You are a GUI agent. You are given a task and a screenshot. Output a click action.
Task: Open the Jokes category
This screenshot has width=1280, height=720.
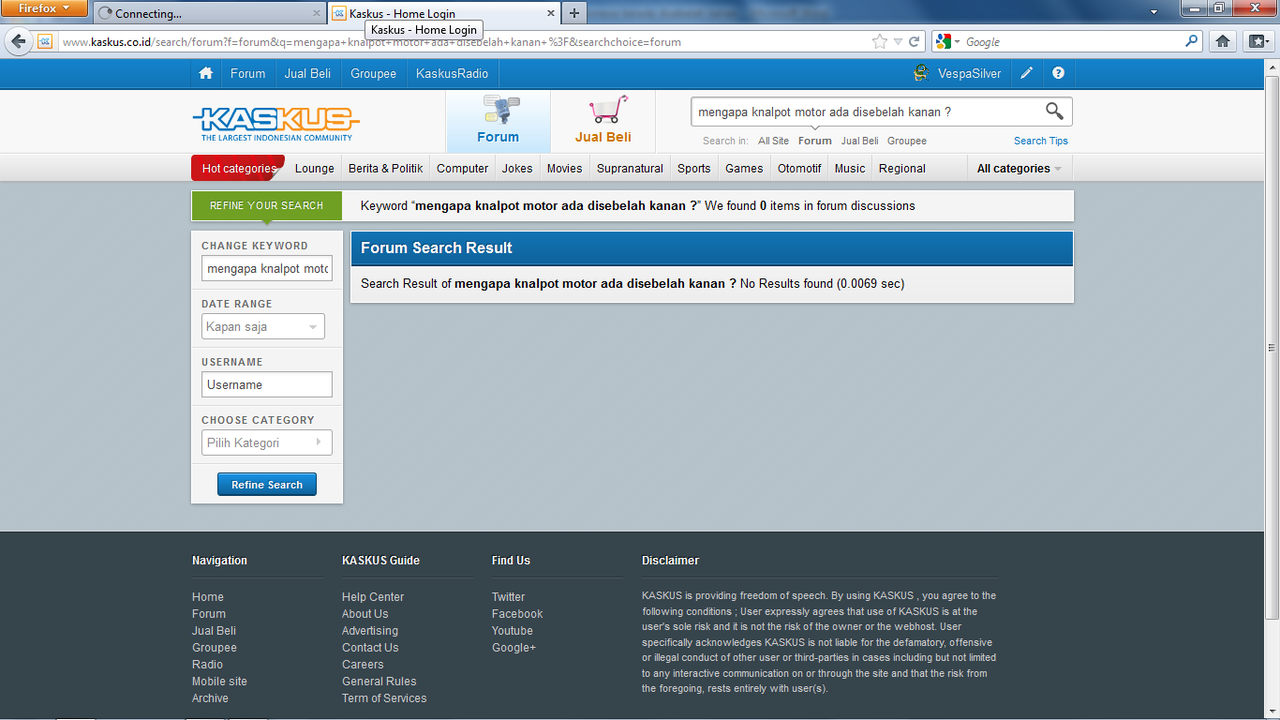[x=517, y=168]
